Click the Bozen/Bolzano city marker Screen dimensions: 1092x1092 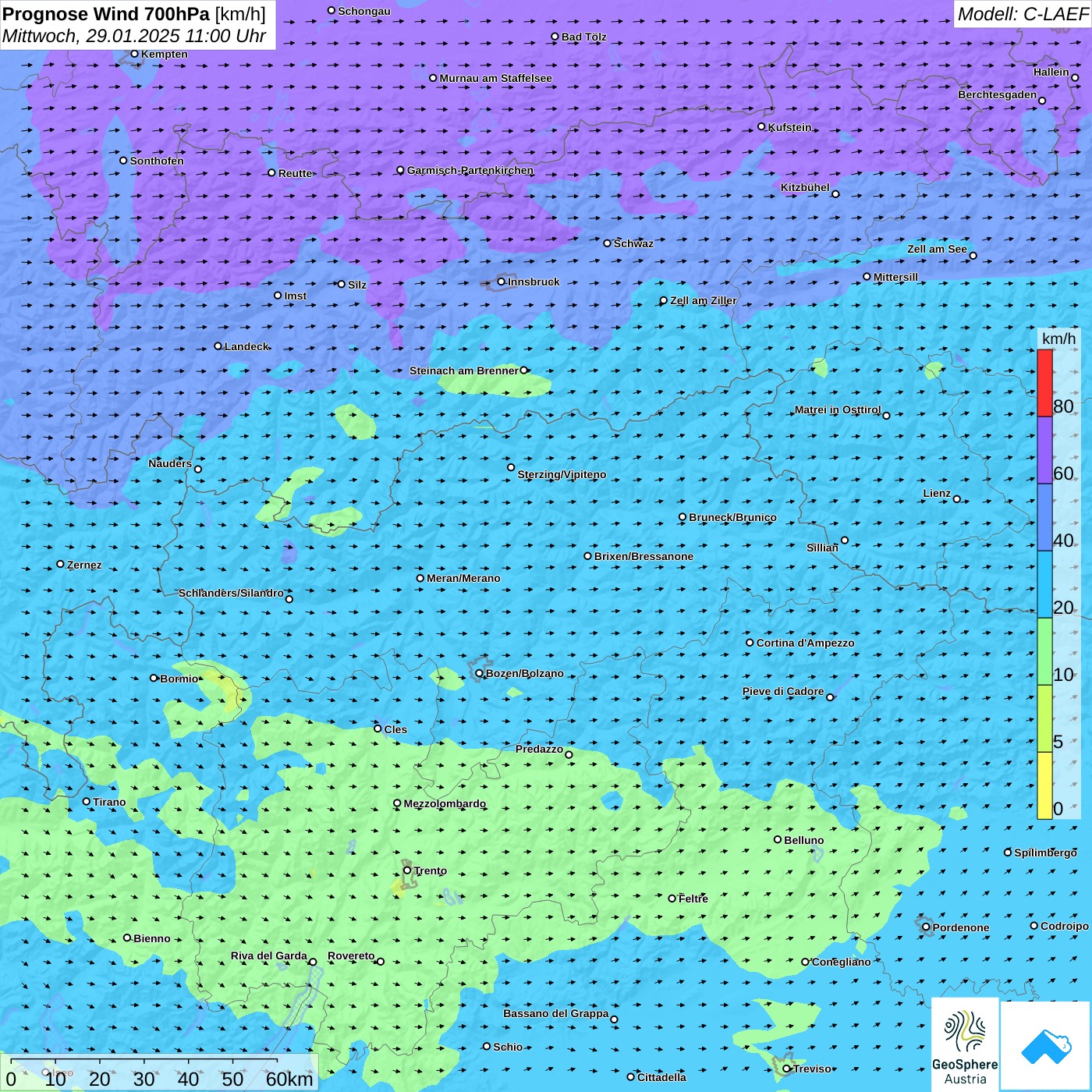click(480, 673)
